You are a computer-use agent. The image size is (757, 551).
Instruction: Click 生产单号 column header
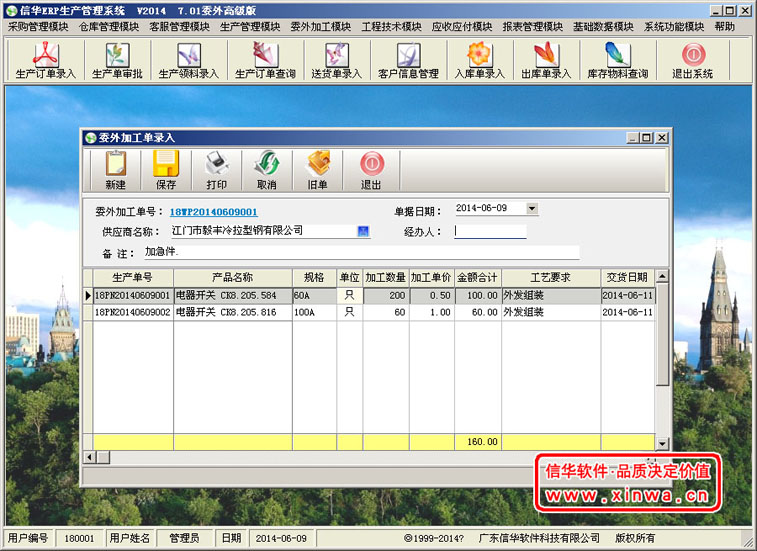pyautogui.click(x=133, y=277)
